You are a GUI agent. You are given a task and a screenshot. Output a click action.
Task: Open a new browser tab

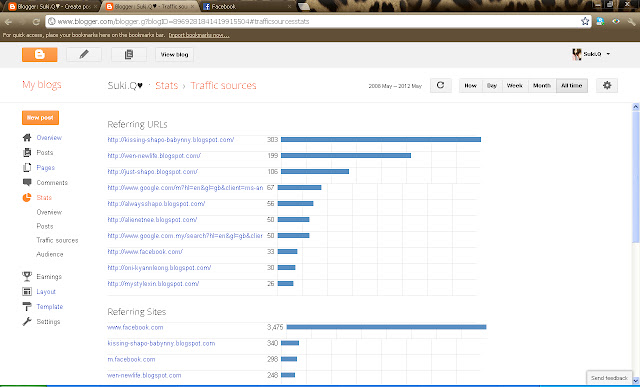(304, 7)
